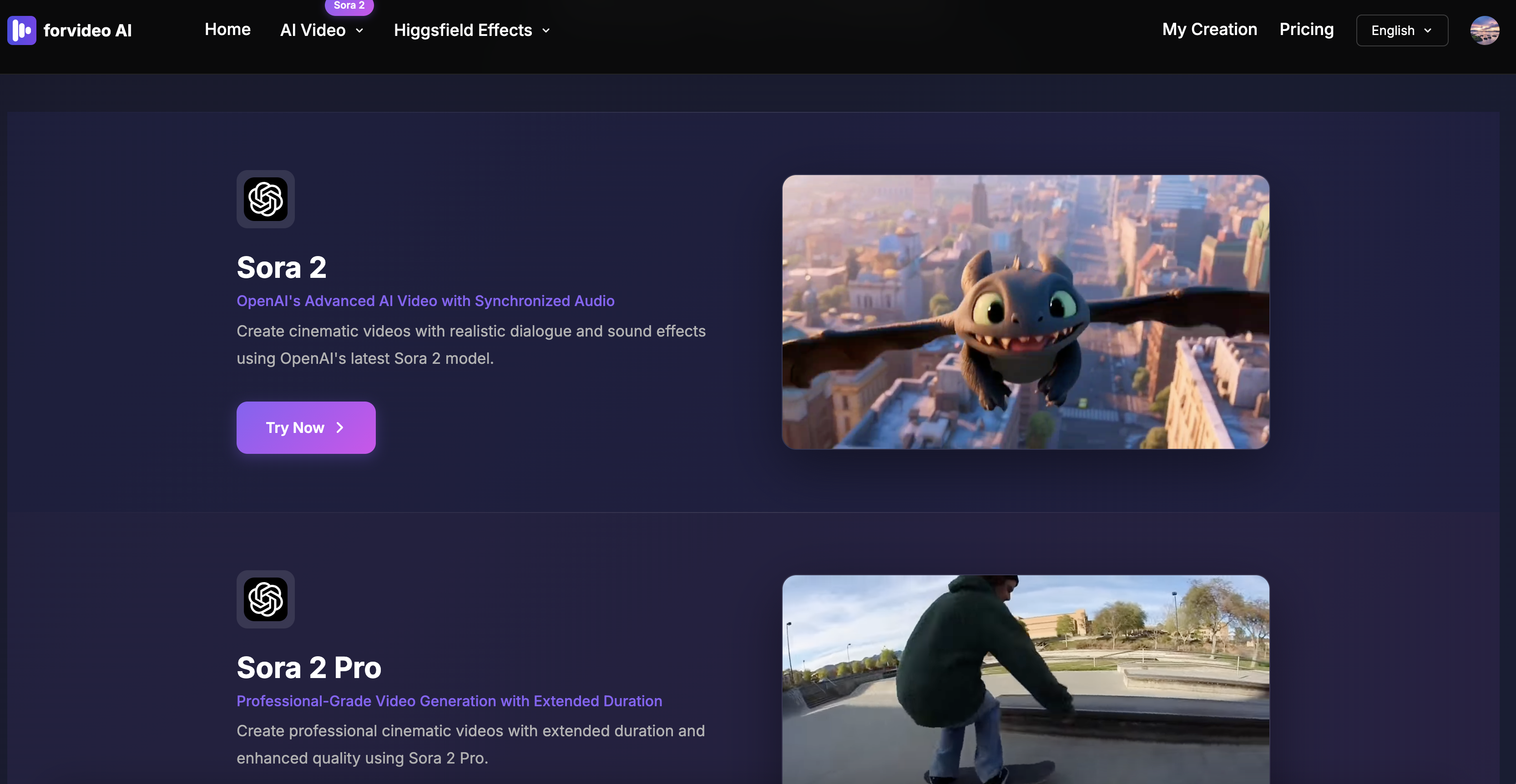Open the Pricing page
The height and width of the screenshot is (784, 1516).
tap(1307, 30)
